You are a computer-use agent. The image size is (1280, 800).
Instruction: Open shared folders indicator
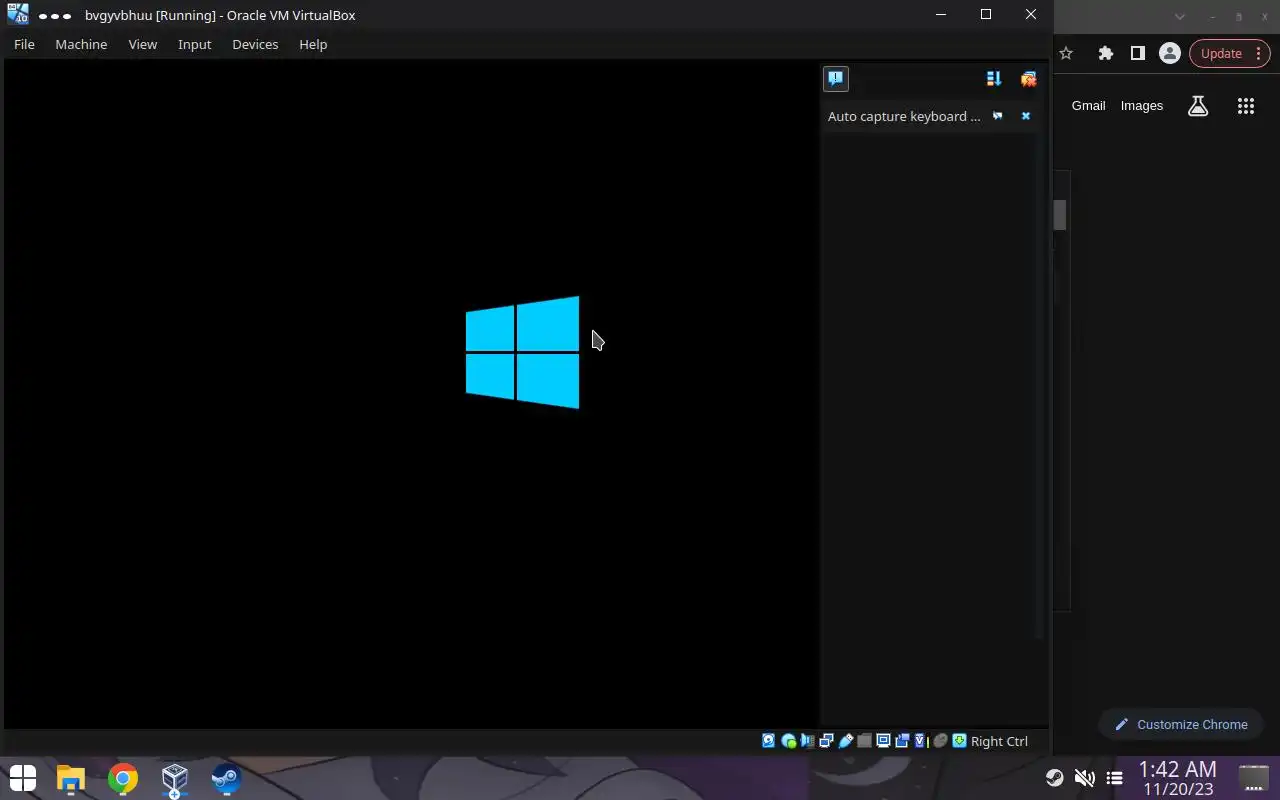[x=864, y=741]
